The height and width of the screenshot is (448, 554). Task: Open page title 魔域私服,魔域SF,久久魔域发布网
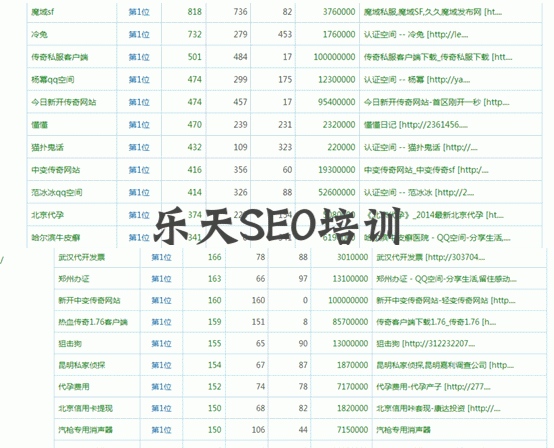coord(423,12)
